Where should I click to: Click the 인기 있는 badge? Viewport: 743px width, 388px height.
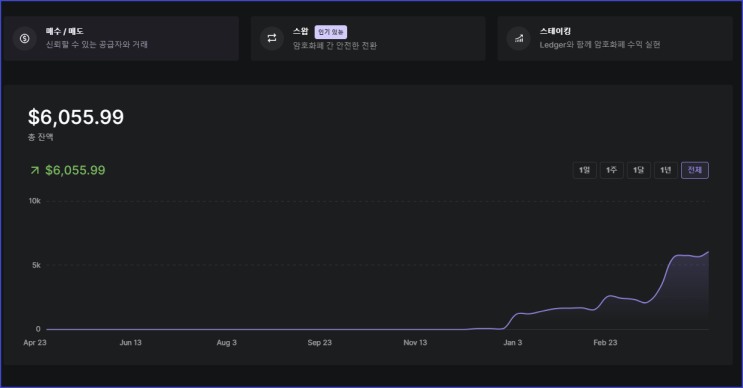331,32
